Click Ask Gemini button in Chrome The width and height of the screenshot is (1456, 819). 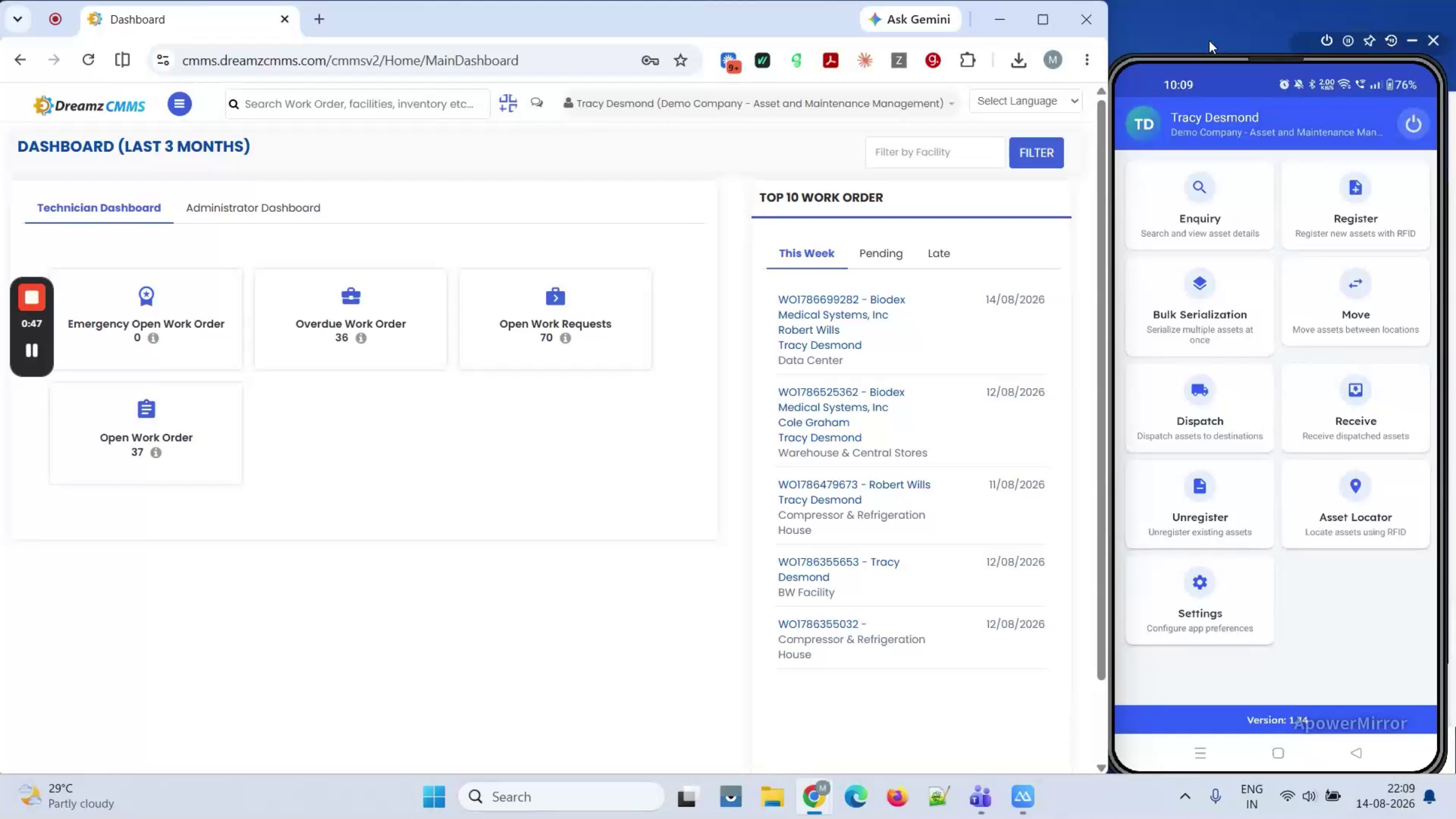(x=910, y=19)
